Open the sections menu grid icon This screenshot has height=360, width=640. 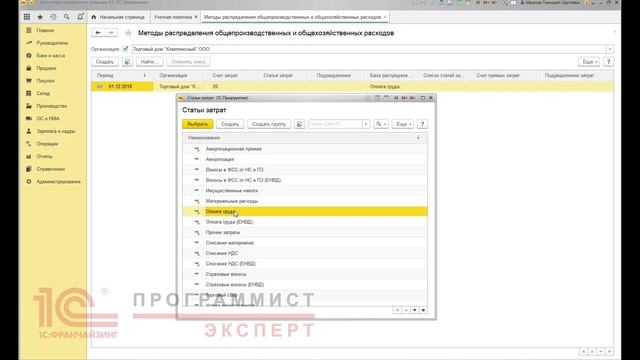point(27,17)
